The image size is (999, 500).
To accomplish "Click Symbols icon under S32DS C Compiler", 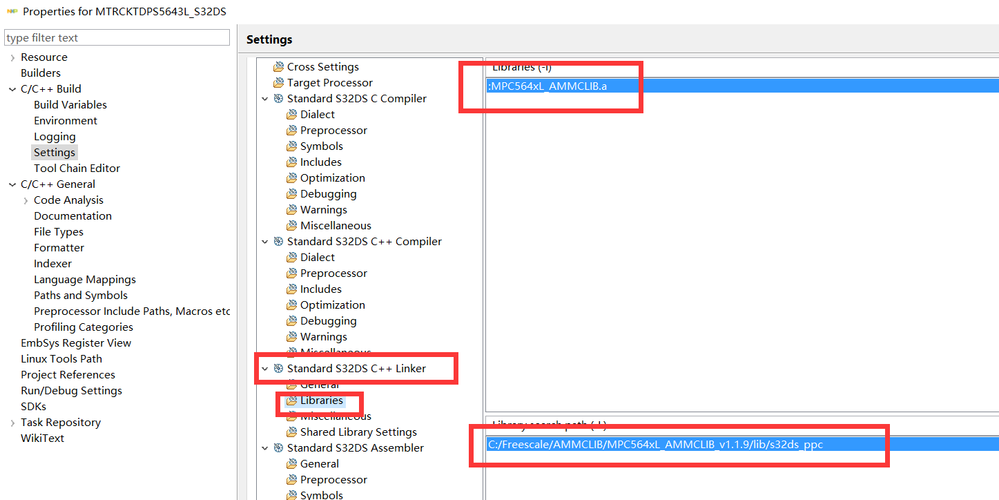I will pyautogui.click(x=291, y=146).
